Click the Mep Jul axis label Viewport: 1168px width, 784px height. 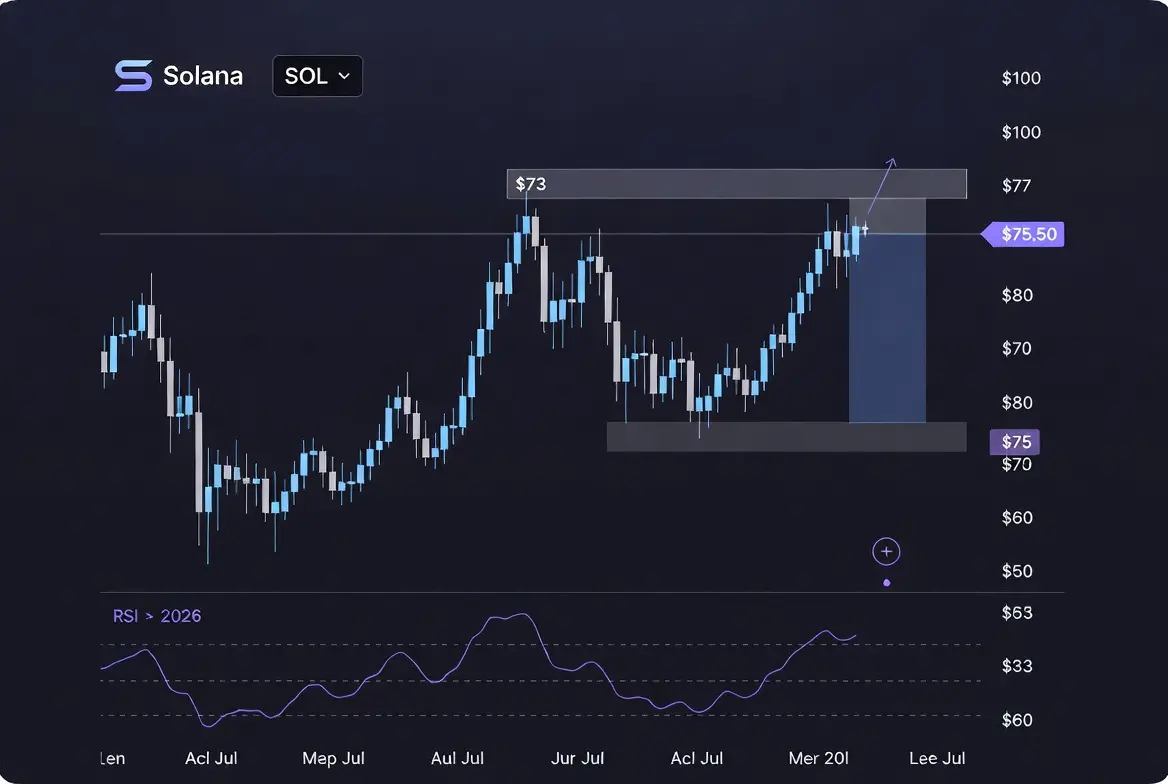333,758
